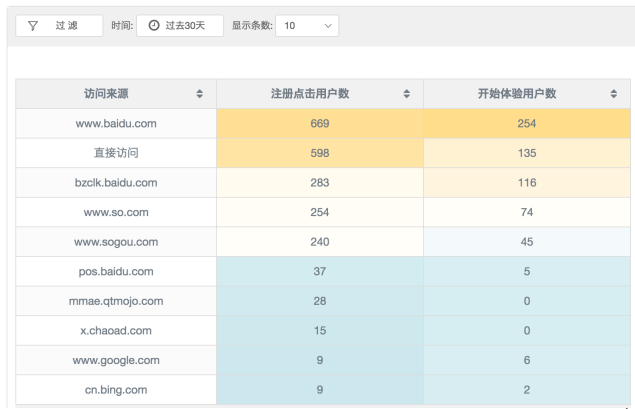Click the 9 registration value for cn.bing.com
The width and height of the screenshot is (635, 409).
click(x=320, y=390)
